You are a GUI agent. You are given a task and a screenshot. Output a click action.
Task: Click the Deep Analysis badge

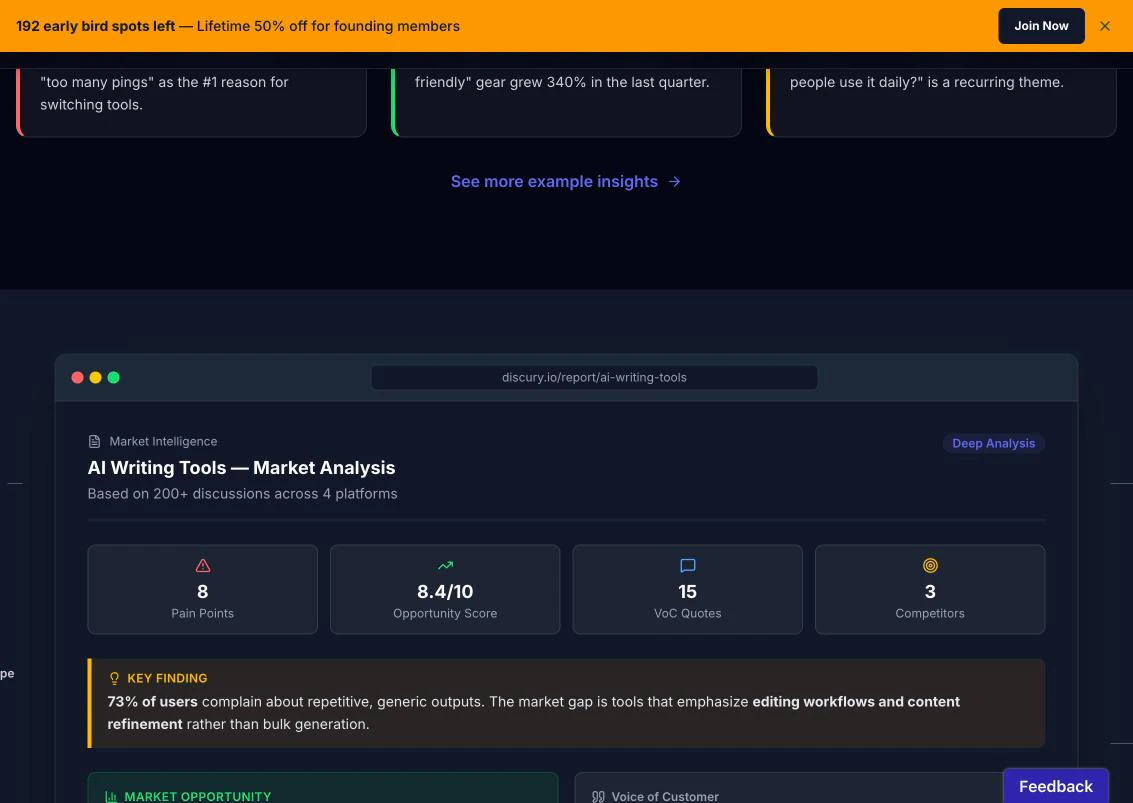(x=994, y=443)
